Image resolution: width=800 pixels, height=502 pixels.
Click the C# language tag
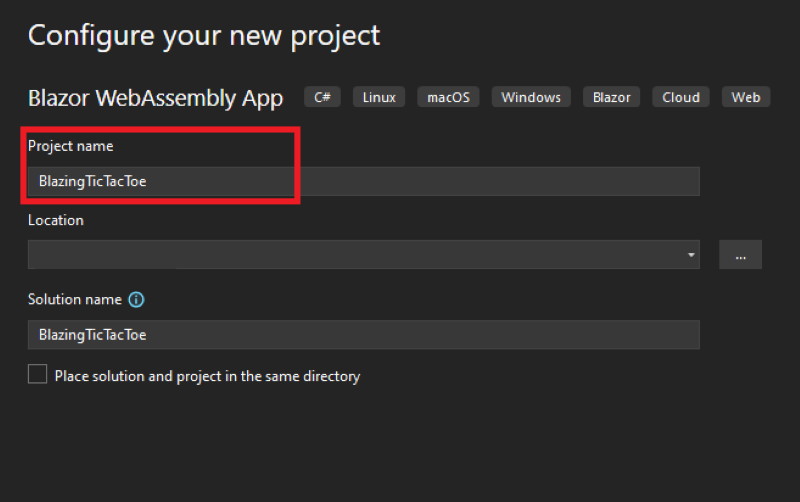(x=322, y=97)
